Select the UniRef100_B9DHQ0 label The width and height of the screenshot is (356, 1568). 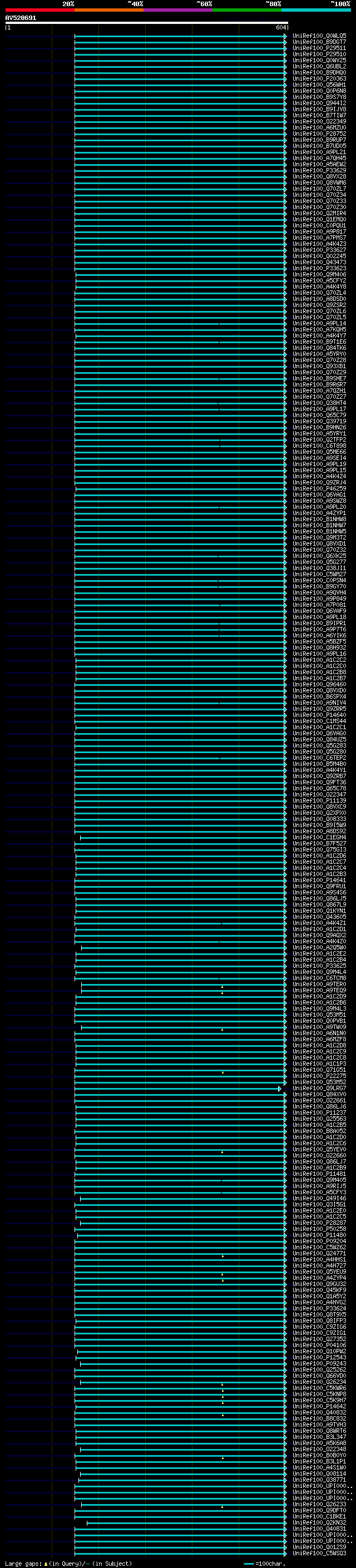[x=319, y=72]
